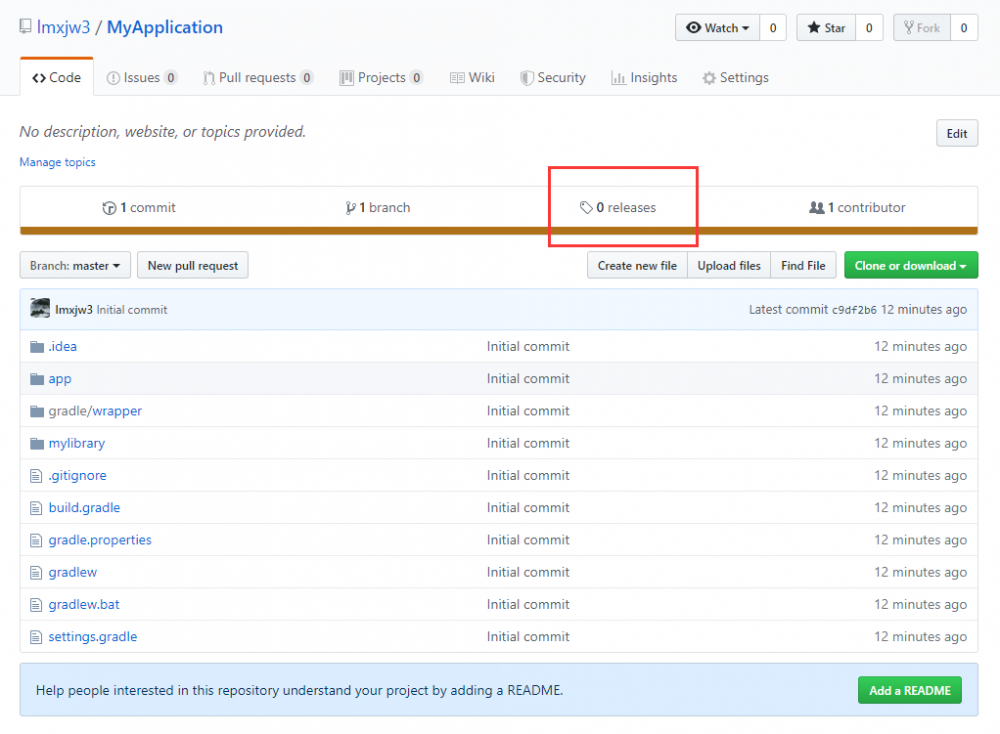Click the app folder icon

click(37, 379)
